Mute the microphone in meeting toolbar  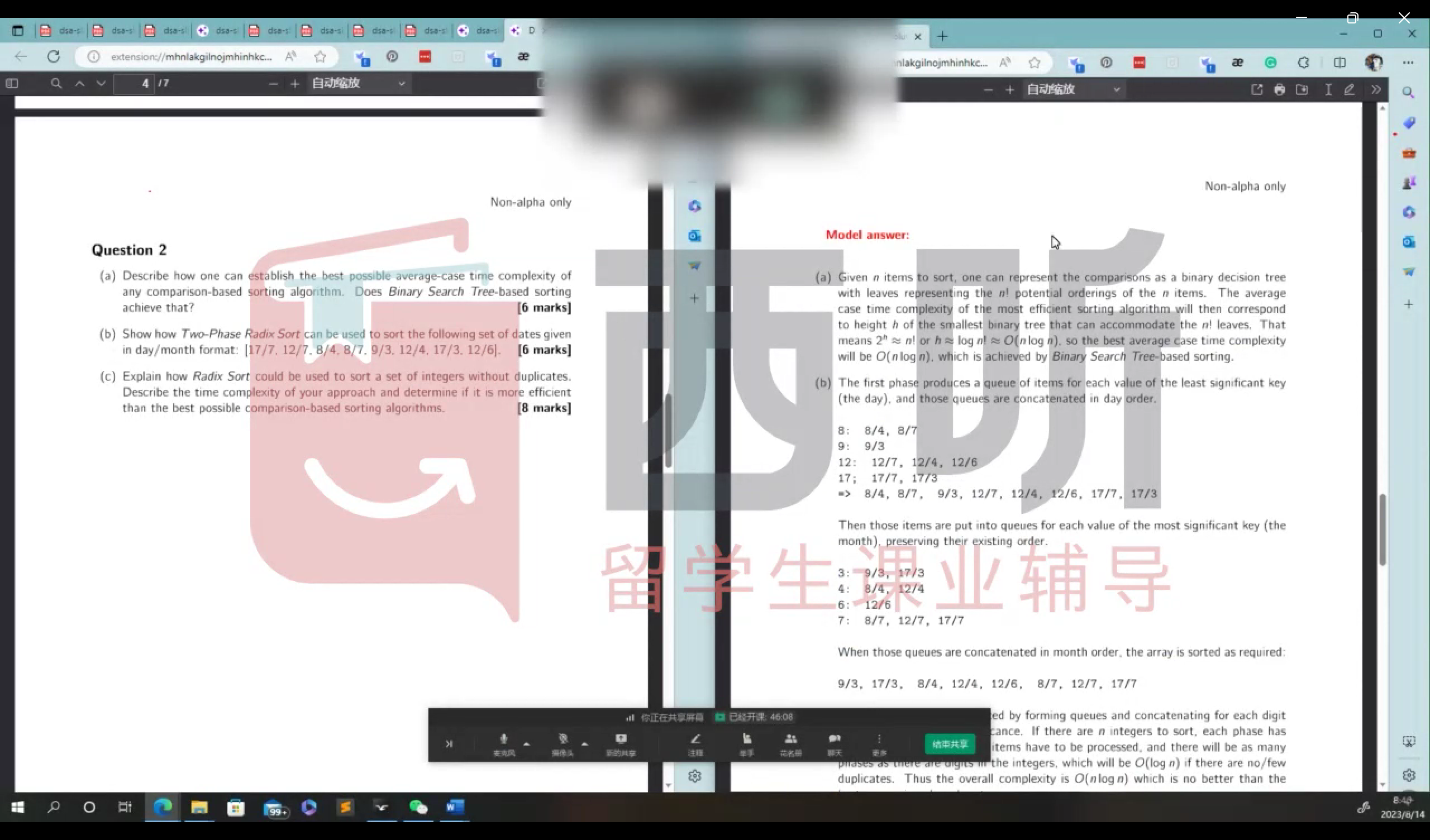[503, 744]
